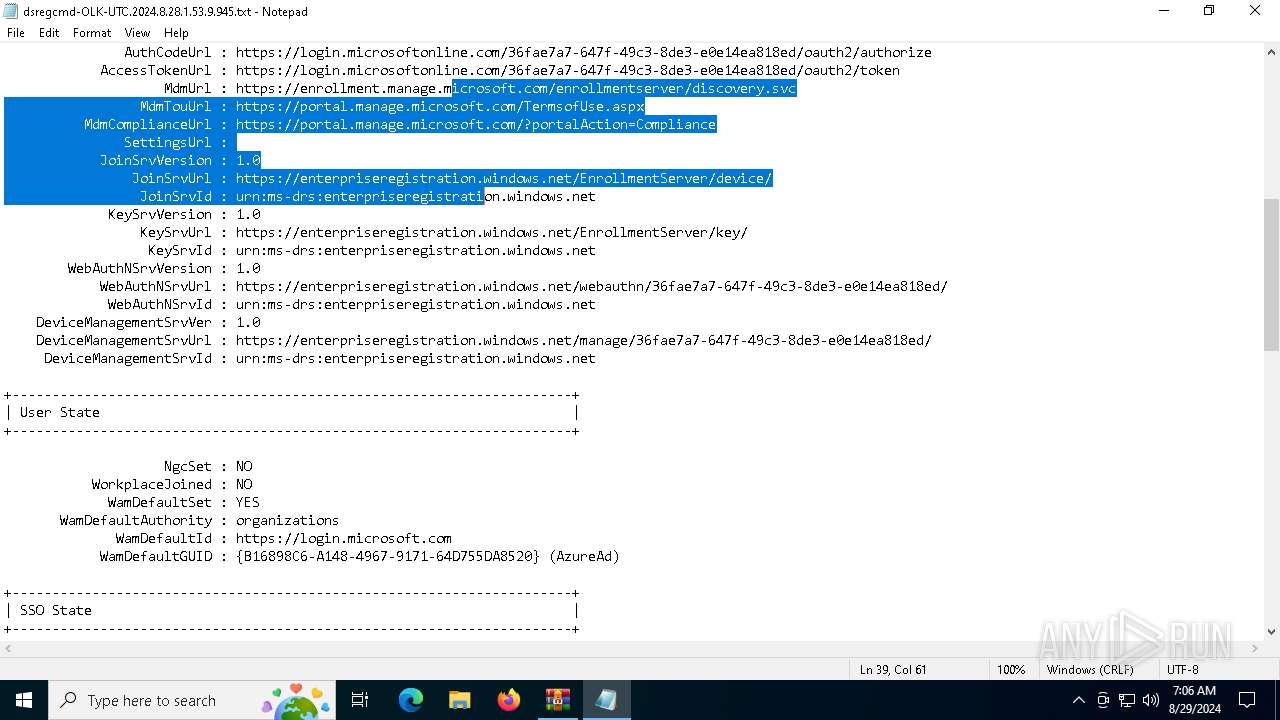Image resolution: width=1280 pixels, height=720 pixels.
Task: Click the Notepad icon in title bar
Action: [11, 11]
